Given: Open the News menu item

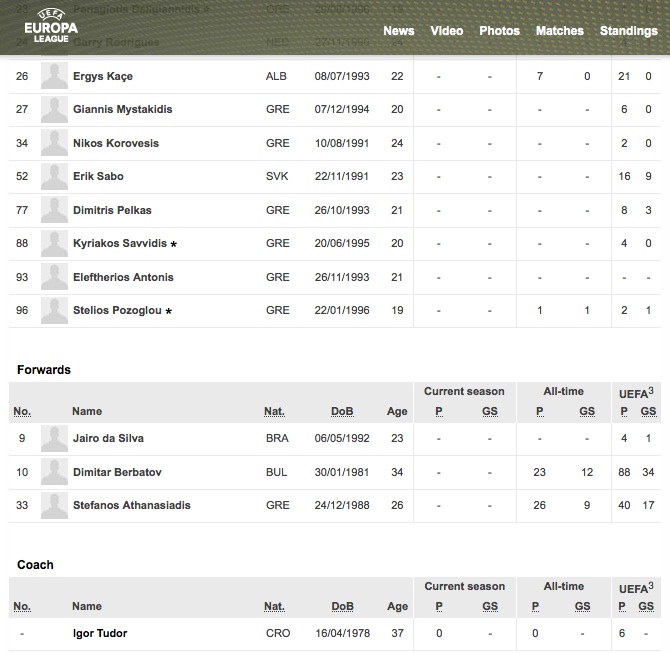Looking at the screenshot, I should point(398,31).
